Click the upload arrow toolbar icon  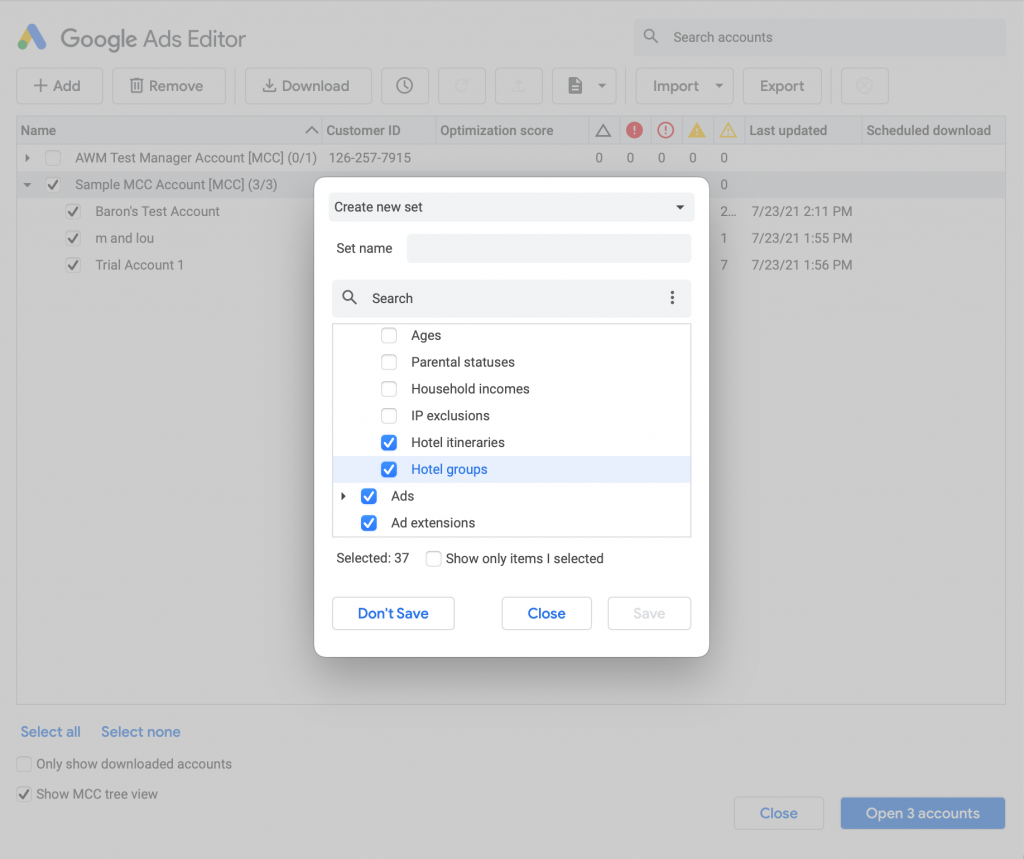pos(519,86)
